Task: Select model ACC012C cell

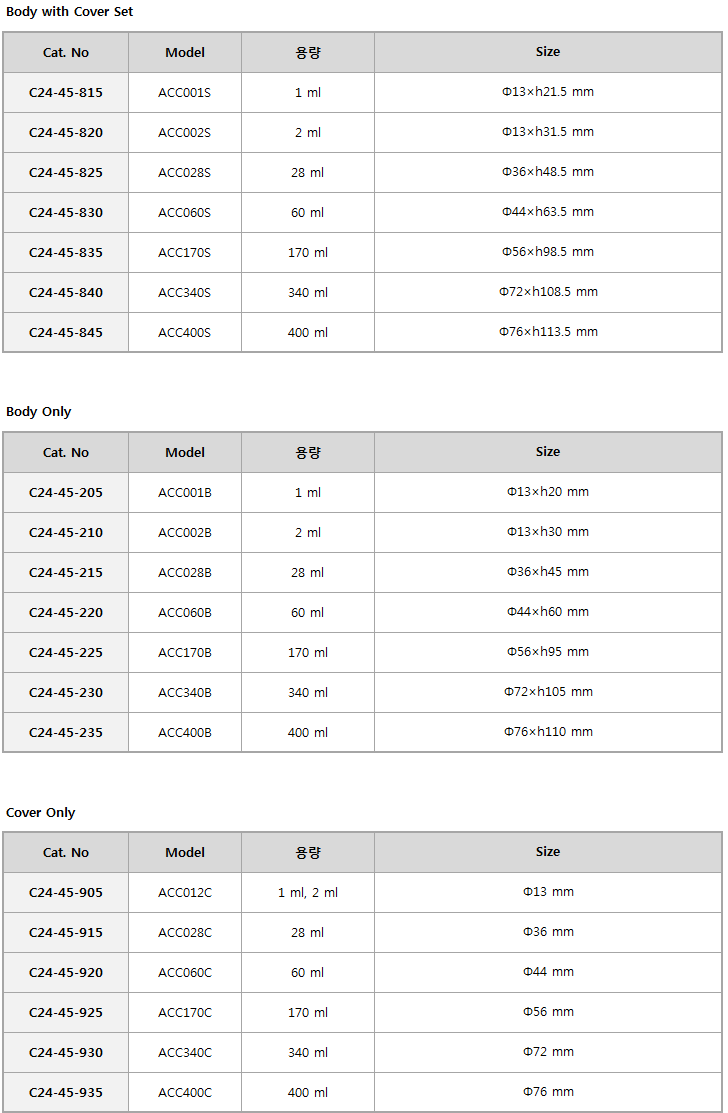Action: click(x=184, y=893)
